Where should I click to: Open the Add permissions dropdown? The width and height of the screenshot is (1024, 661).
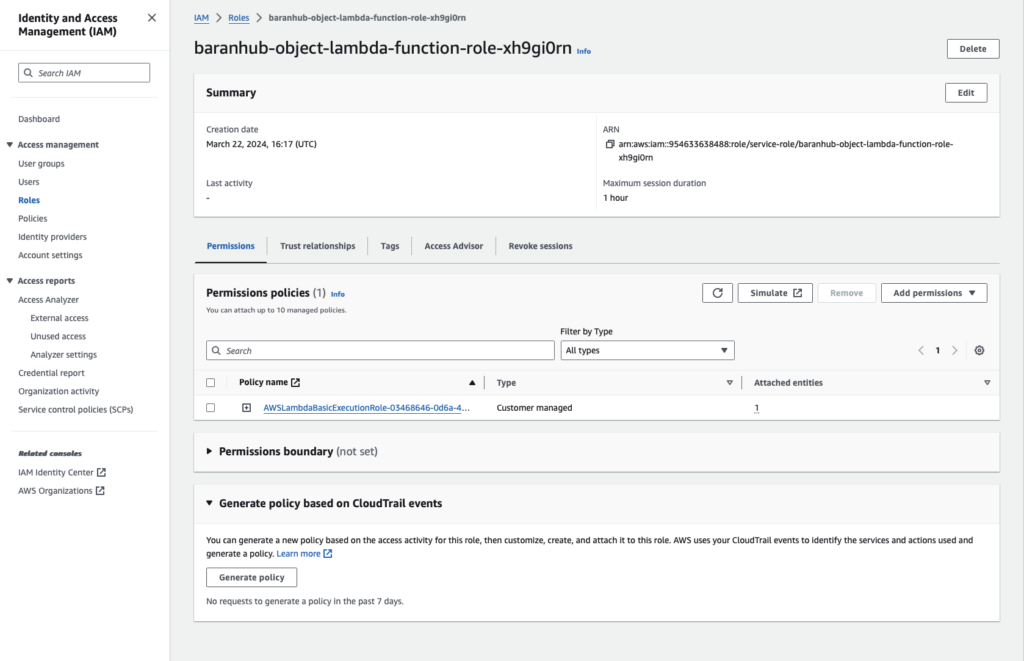click(934, 293)
